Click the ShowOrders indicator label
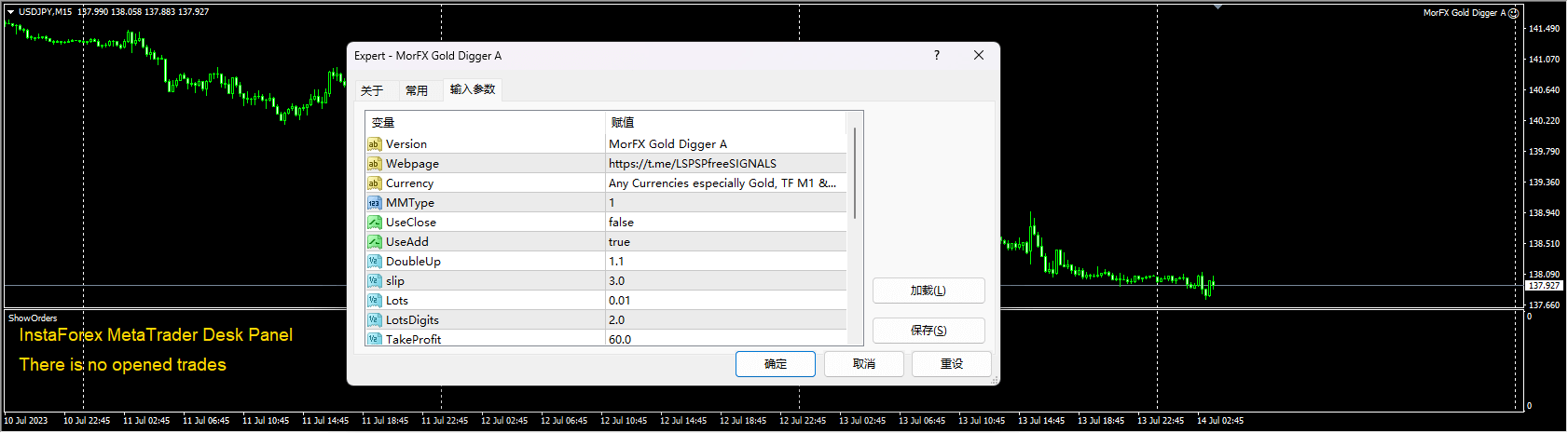 pyautogui.click(x=33, y=318)
